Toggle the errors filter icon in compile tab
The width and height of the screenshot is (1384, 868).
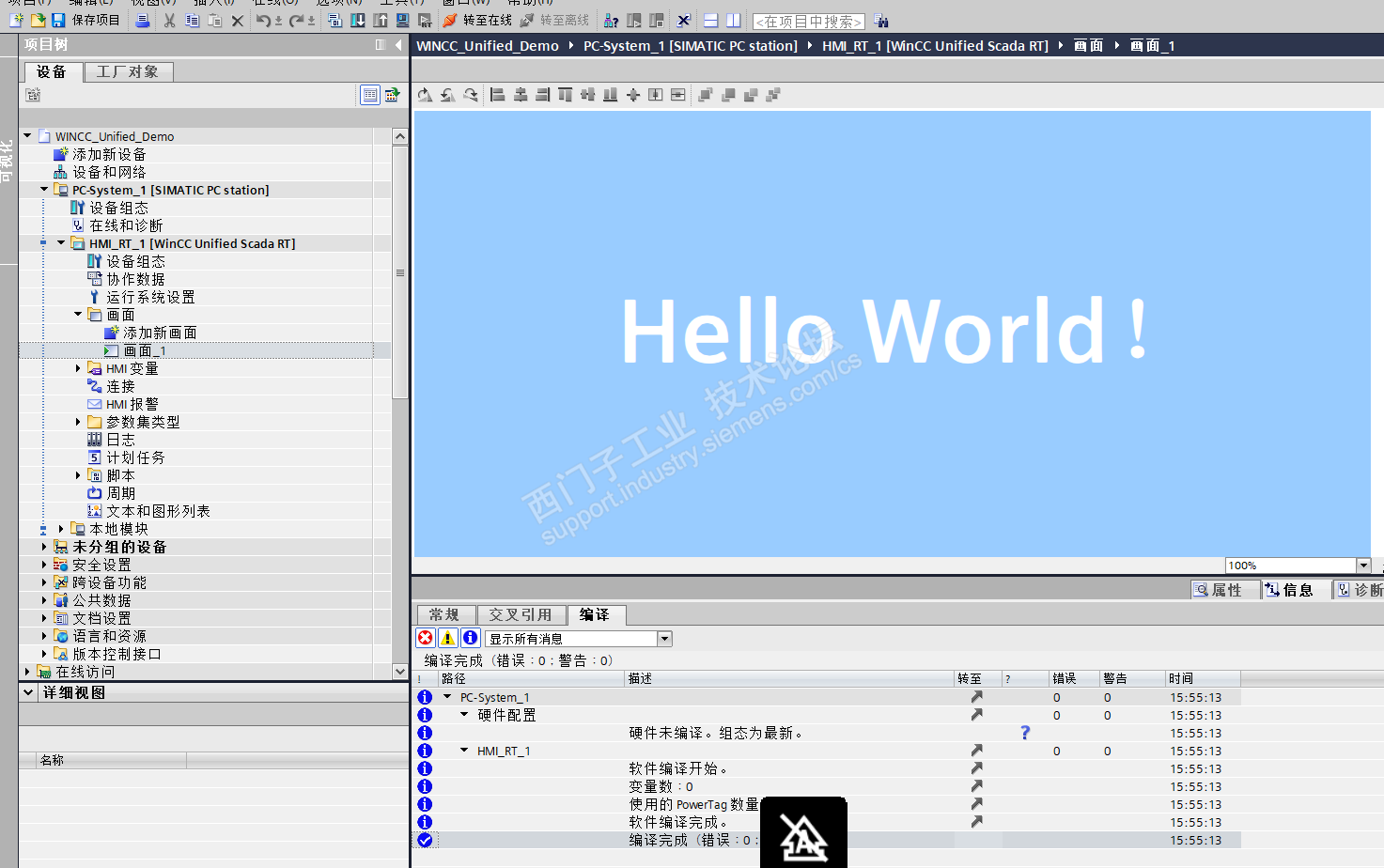(x=426, y=639)
